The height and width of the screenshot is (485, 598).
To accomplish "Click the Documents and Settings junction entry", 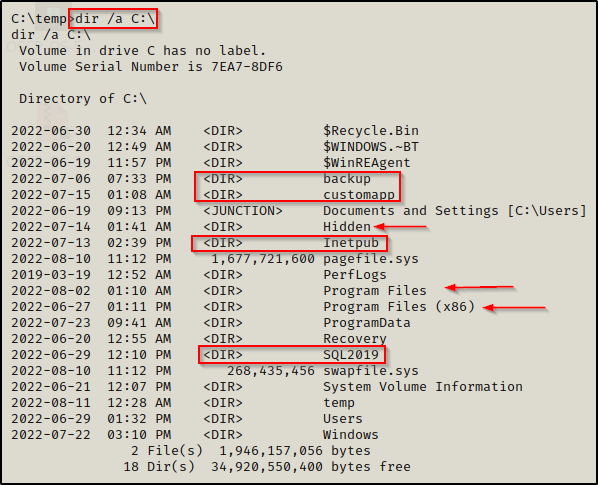I will coord(299,210).
